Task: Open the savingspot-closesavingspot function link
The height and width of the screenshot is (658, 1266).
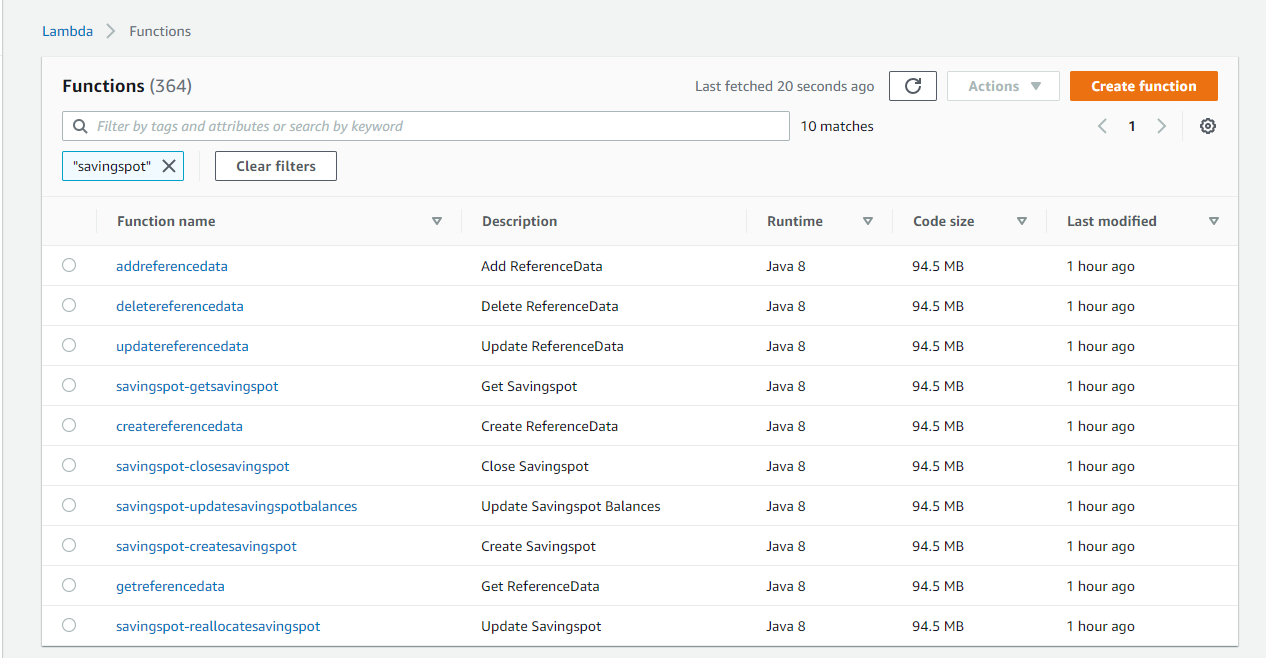Action: point(203,466)
